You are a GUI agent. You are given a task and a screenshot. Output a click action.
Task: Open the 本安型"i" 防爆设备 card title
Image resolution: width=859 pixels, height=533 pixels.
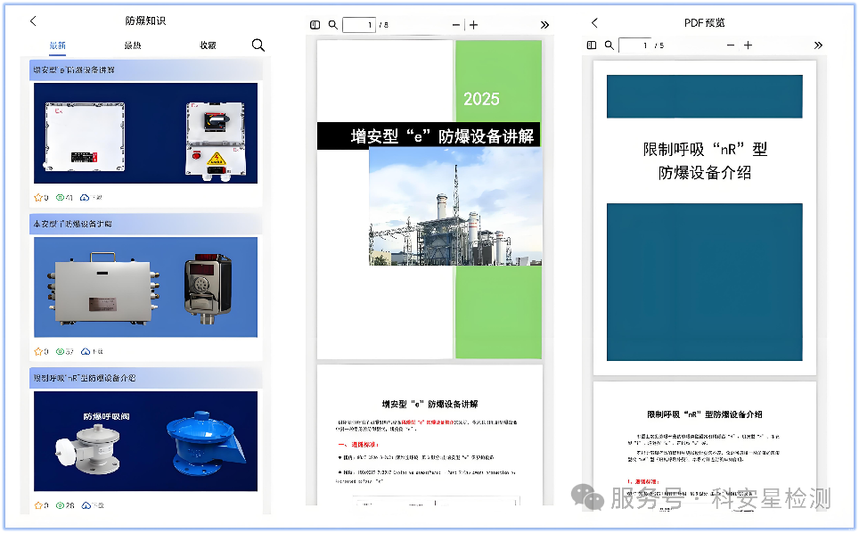(72, 224)
